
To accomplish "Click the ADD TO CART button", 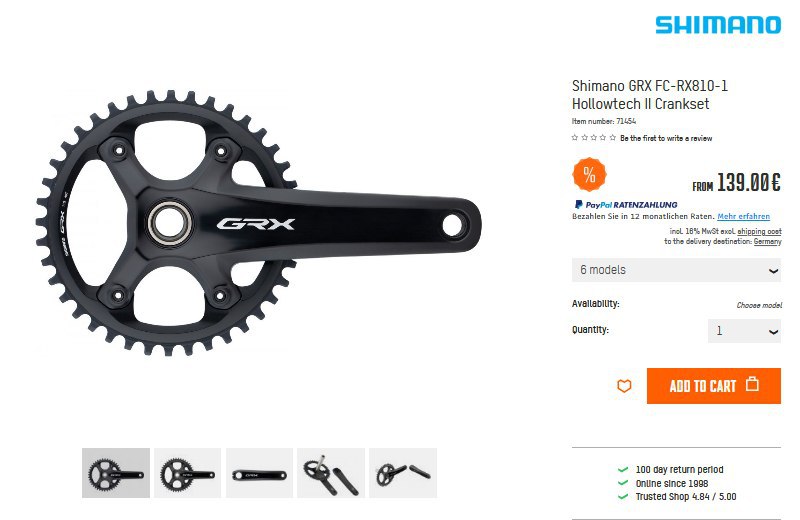I will tap(714, 386).
